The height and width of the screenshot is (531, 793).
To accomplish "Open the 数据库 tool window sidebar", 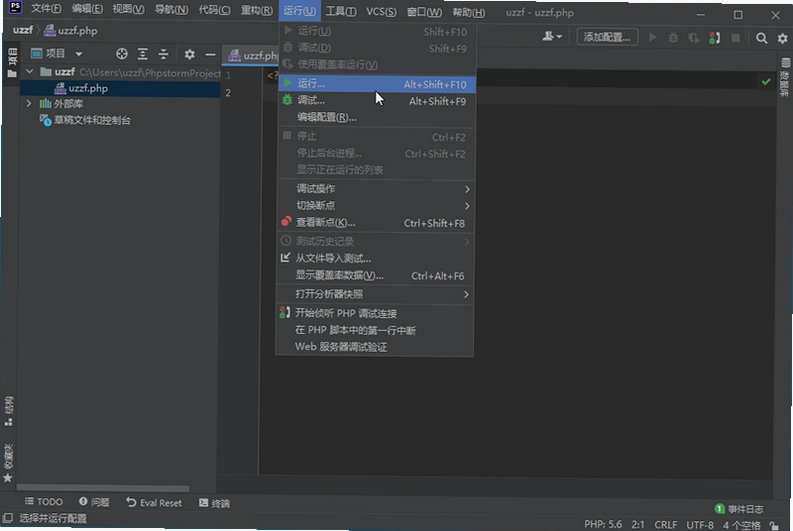I will 784,77.
